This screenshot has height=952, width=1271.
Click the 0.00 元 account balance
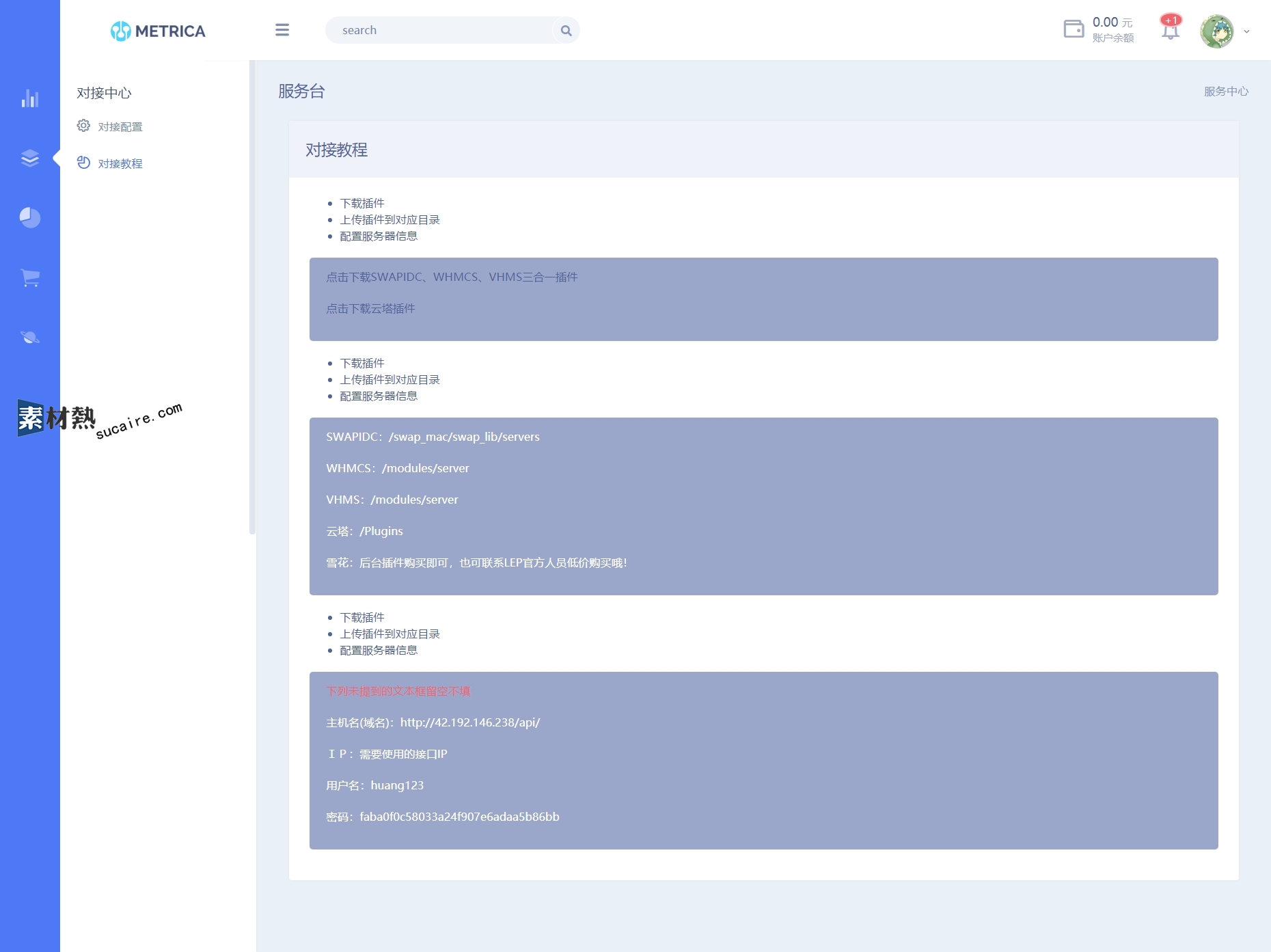[1112, 23]
